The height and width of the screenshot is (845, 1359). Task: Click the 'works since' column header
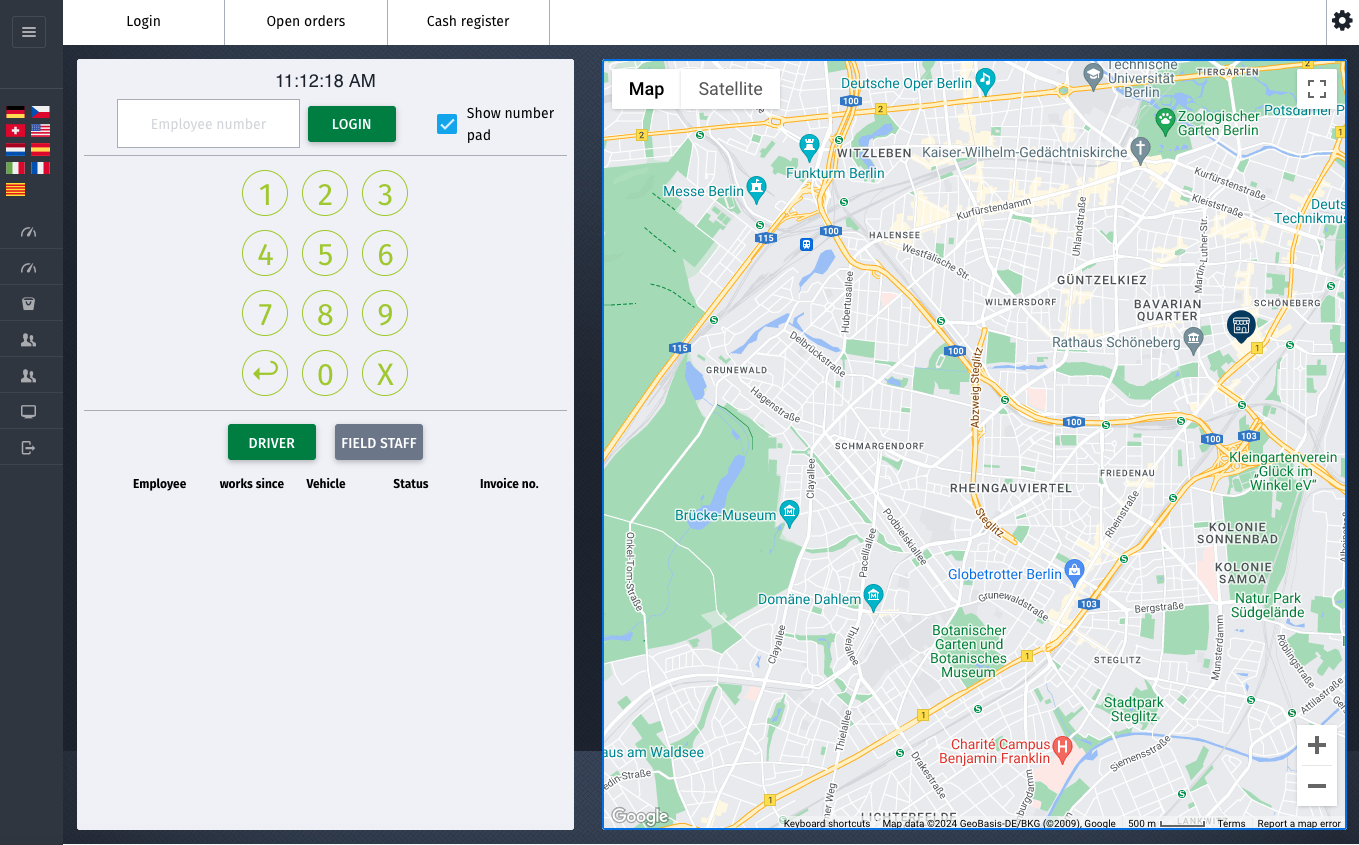click(x=252, y=484)
